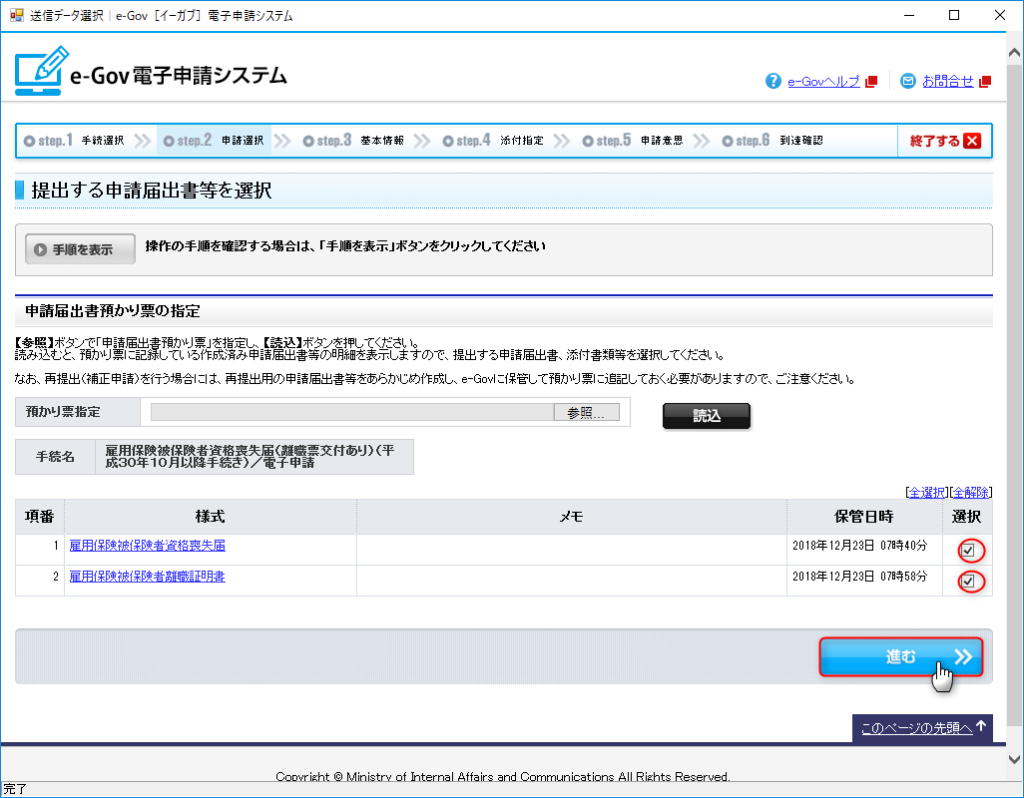
Task: Click the play icon on 手順を表示
Action: click(x=41, y=250)
